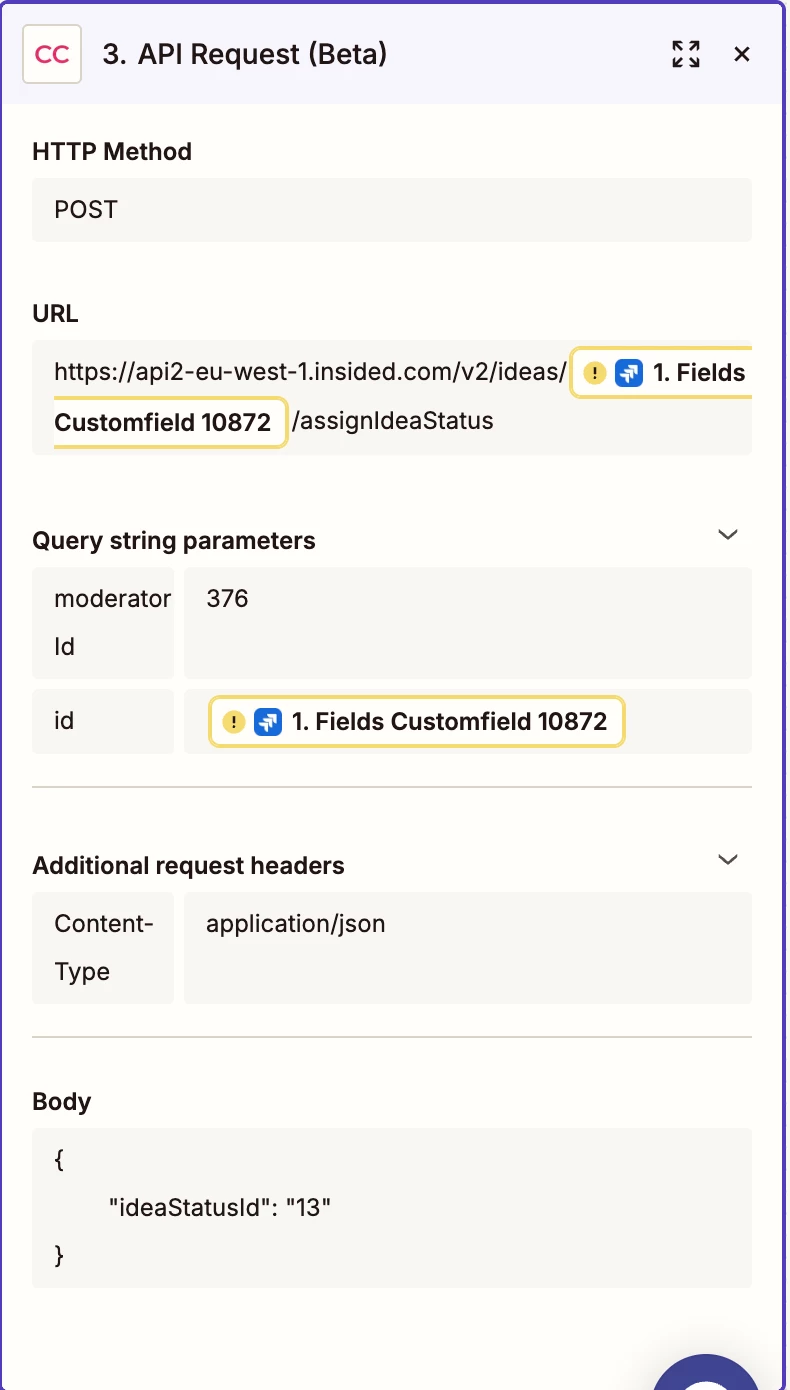This screenshot has height=1390, width=790.
Task: Click the Jira icon in the URL field
Action: click(629, 374)
